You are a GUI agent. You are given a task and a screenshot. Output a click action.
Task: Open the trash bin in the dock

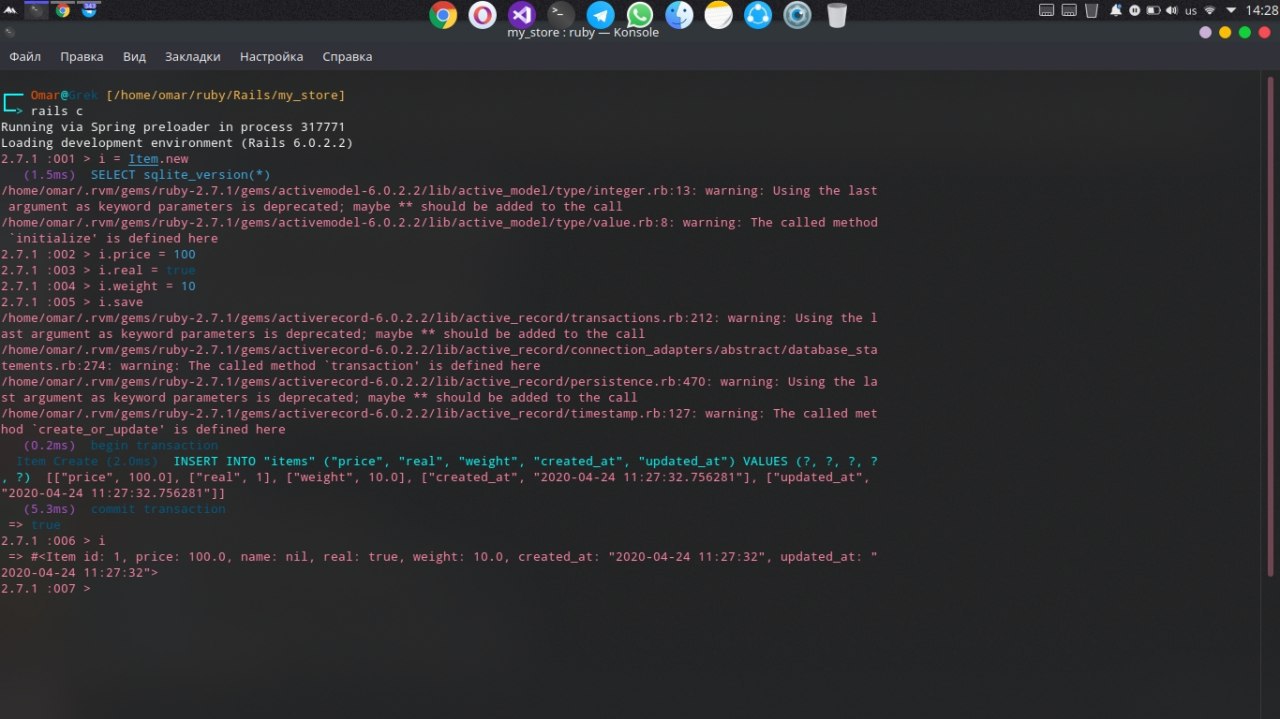[837, 15]
